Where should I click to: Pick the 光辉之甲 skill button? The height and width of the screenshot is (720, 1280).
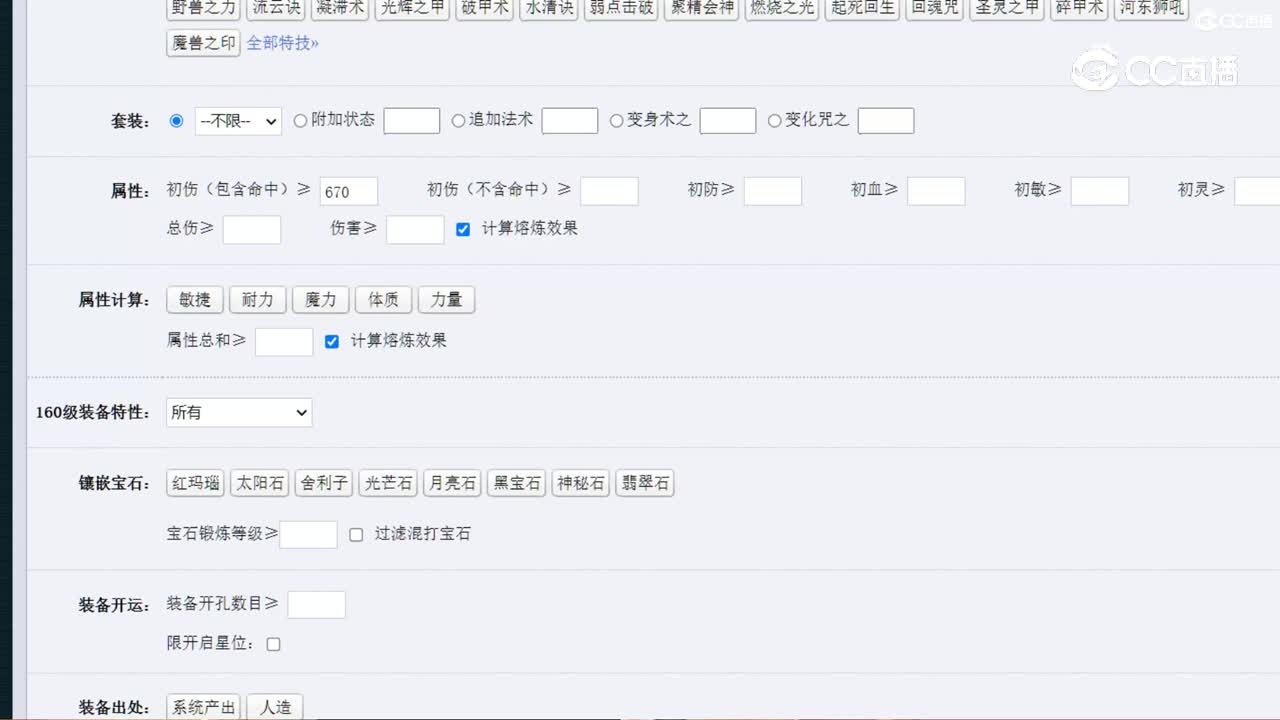tap(412, 9)
